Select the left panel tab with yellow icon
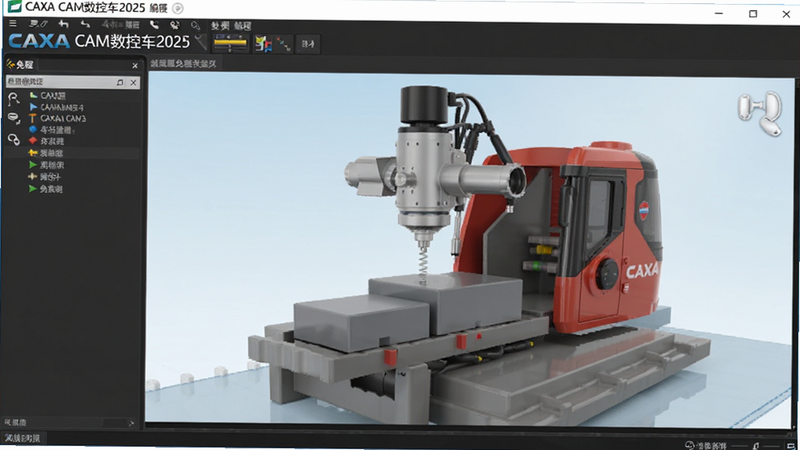 (20, 65)
